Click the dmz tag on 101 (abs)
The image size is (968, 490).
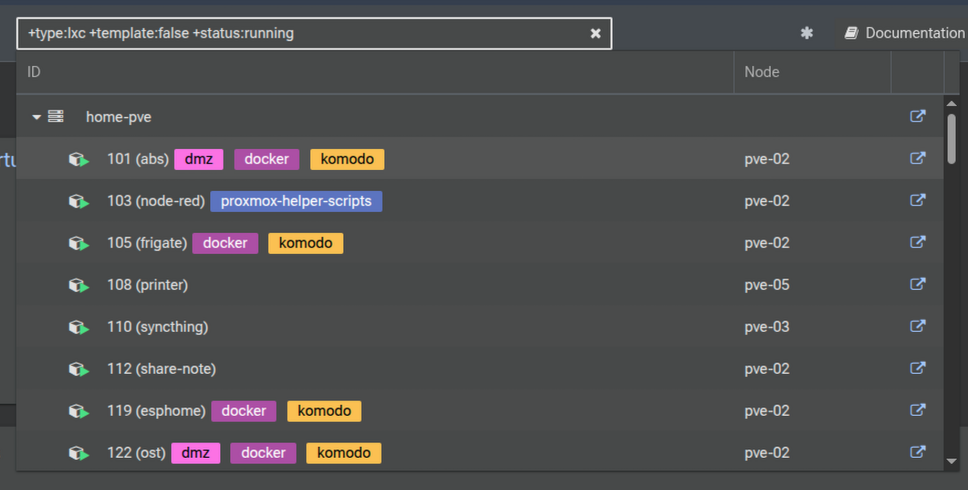pyautogui.click(x=199, y=159)
